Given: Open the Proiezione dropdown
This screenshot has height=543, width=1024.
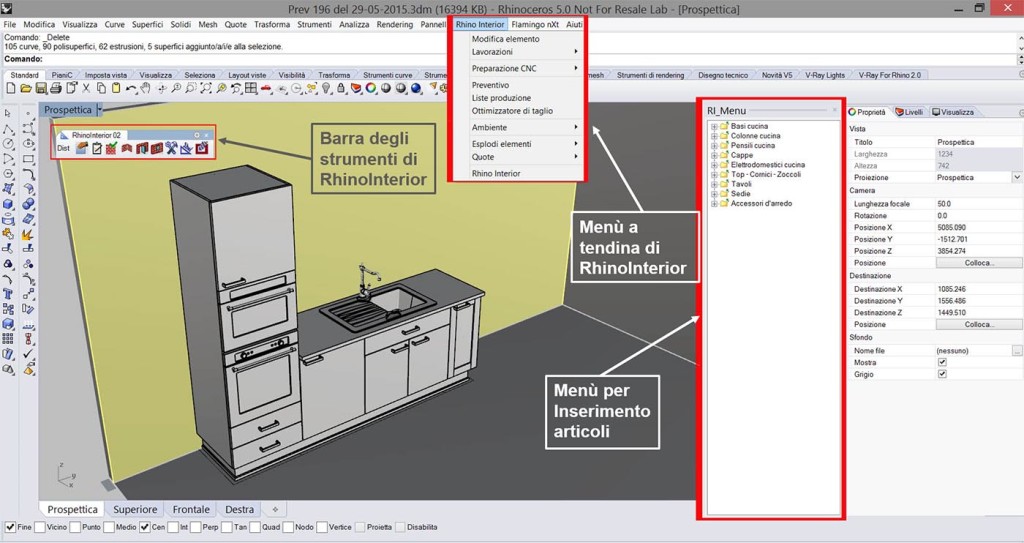Looking at the screenshot, I should pyautogui.click(x=1017, y=177).
